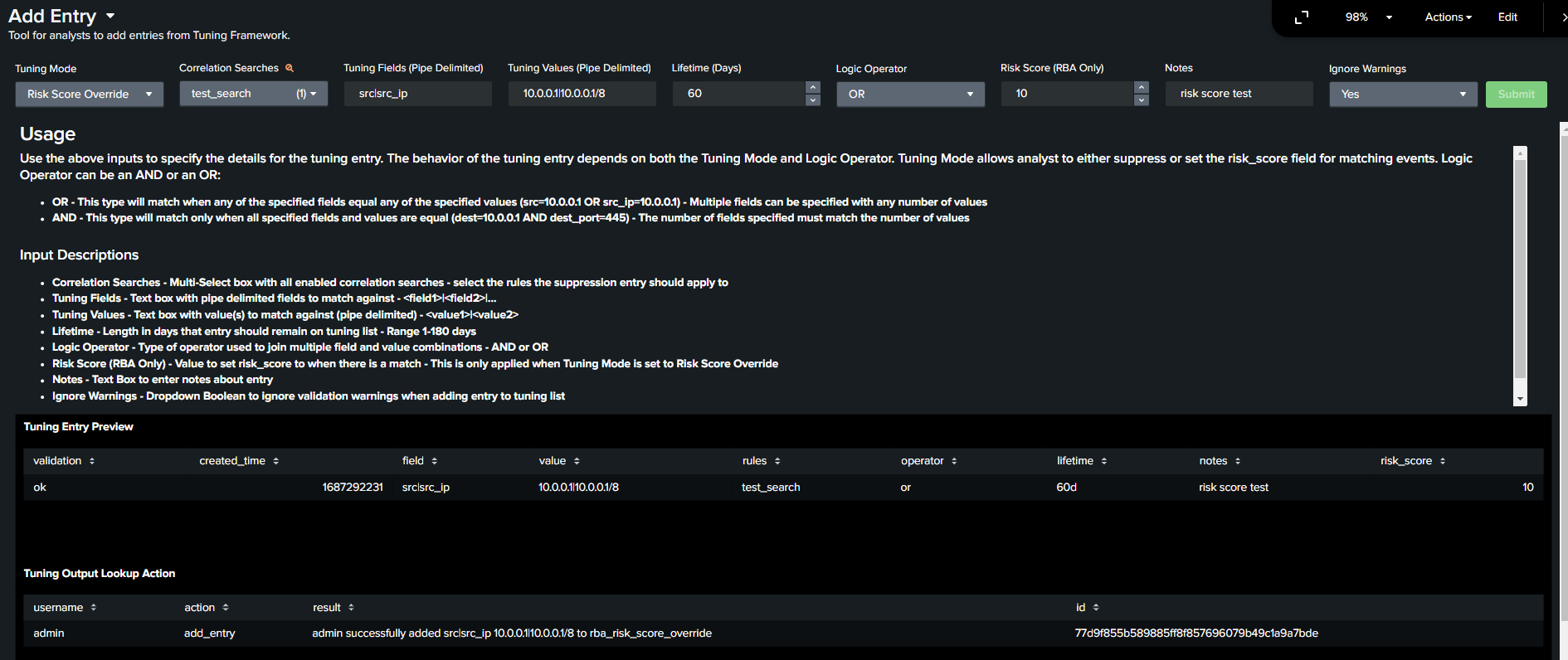Open the test_search correlation searches multiselect
1568x660 pixels.
(x=254, y=94)
